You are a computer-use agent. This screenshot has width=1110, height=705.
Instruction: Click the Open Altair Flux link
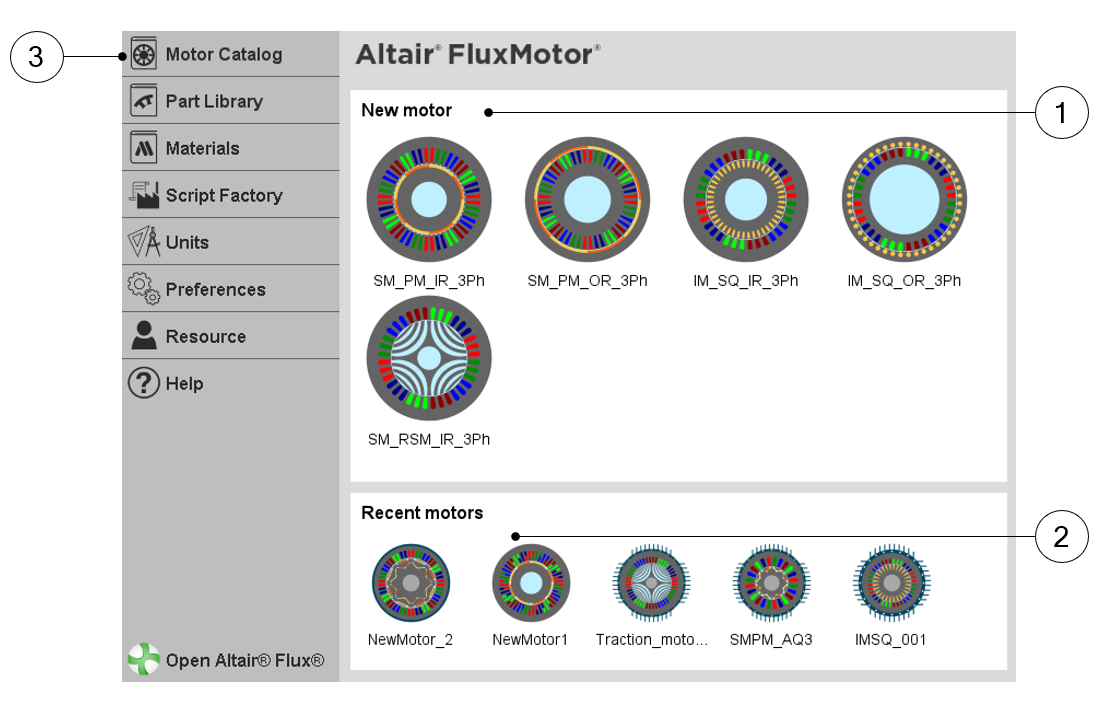click(x=245, y=660)
